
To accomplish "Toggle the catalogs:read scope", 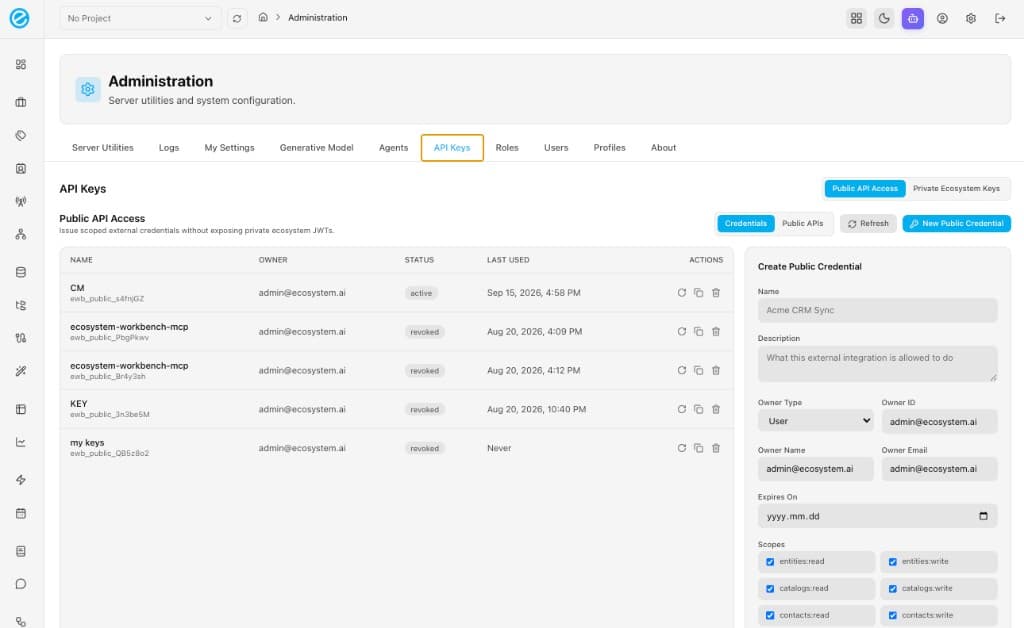I will 770,588.
